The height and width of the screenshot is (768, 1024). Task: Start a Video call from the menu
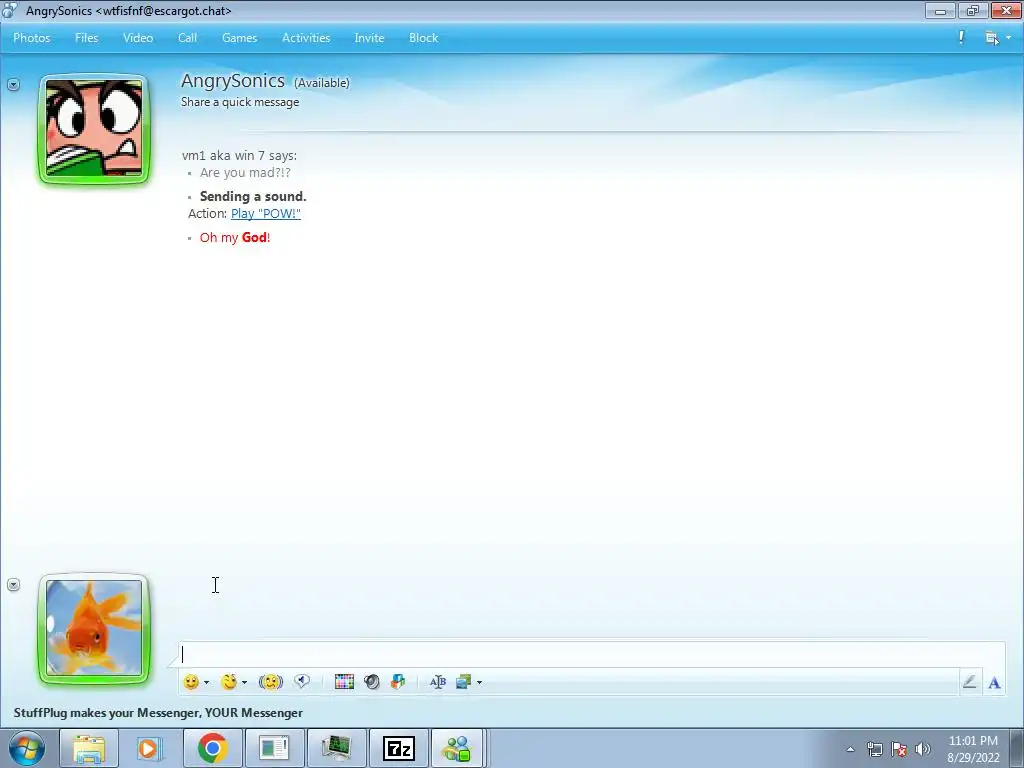(138, 38)
